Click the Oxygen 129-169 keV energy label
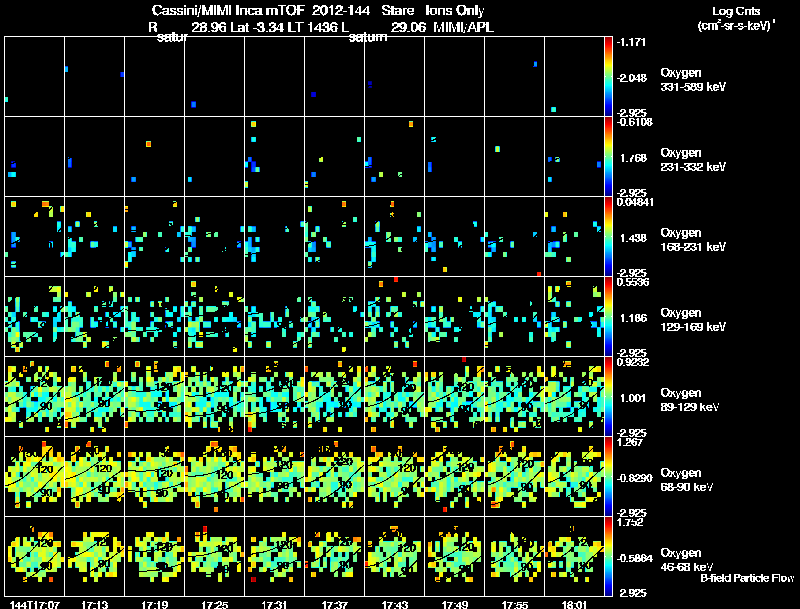Screen dimensions: 800x609 693,320
